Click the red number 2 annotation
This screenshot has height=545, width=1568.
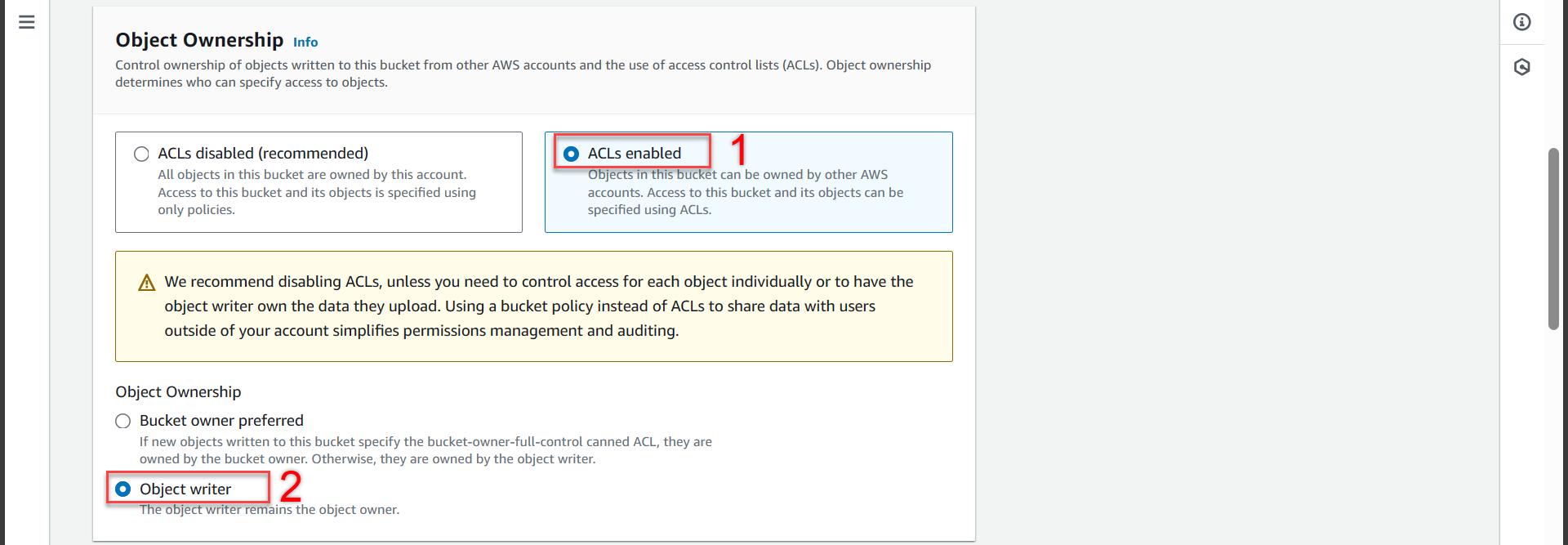[291, 486]
